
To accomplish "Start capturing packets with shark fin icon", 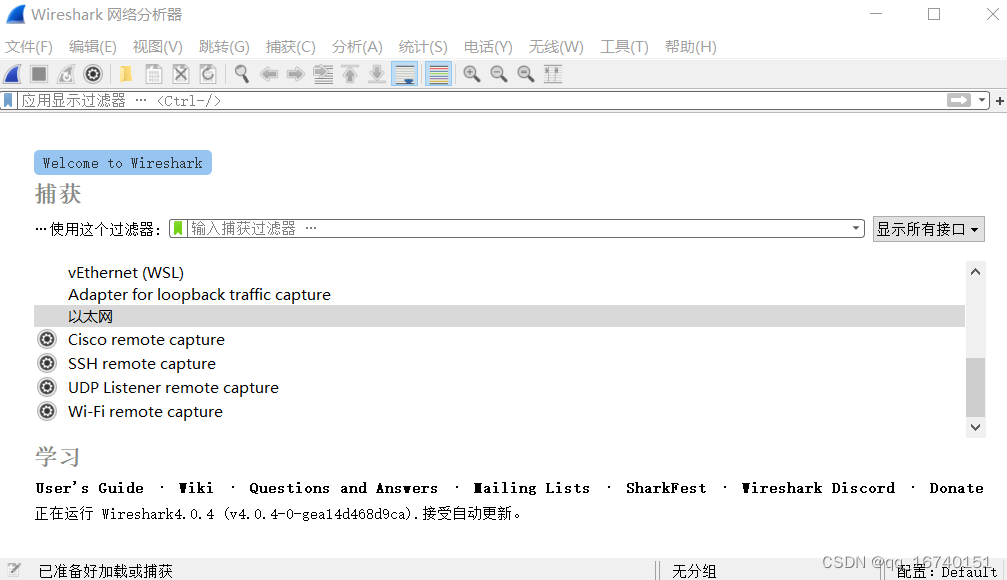I will tap(12, 75).
